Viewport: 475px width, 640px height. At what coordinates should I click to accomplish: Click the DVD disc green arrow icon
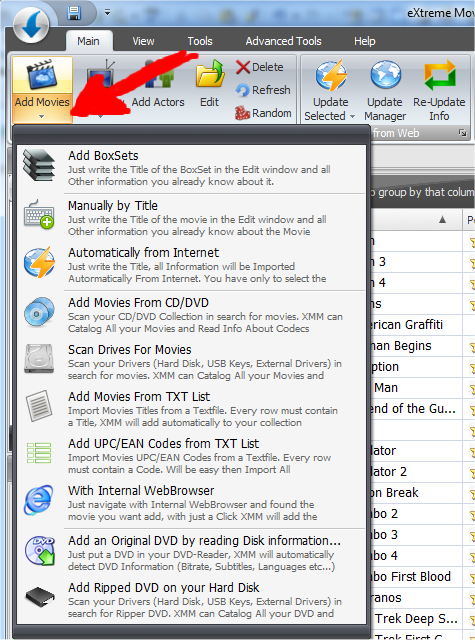point(39,551)
